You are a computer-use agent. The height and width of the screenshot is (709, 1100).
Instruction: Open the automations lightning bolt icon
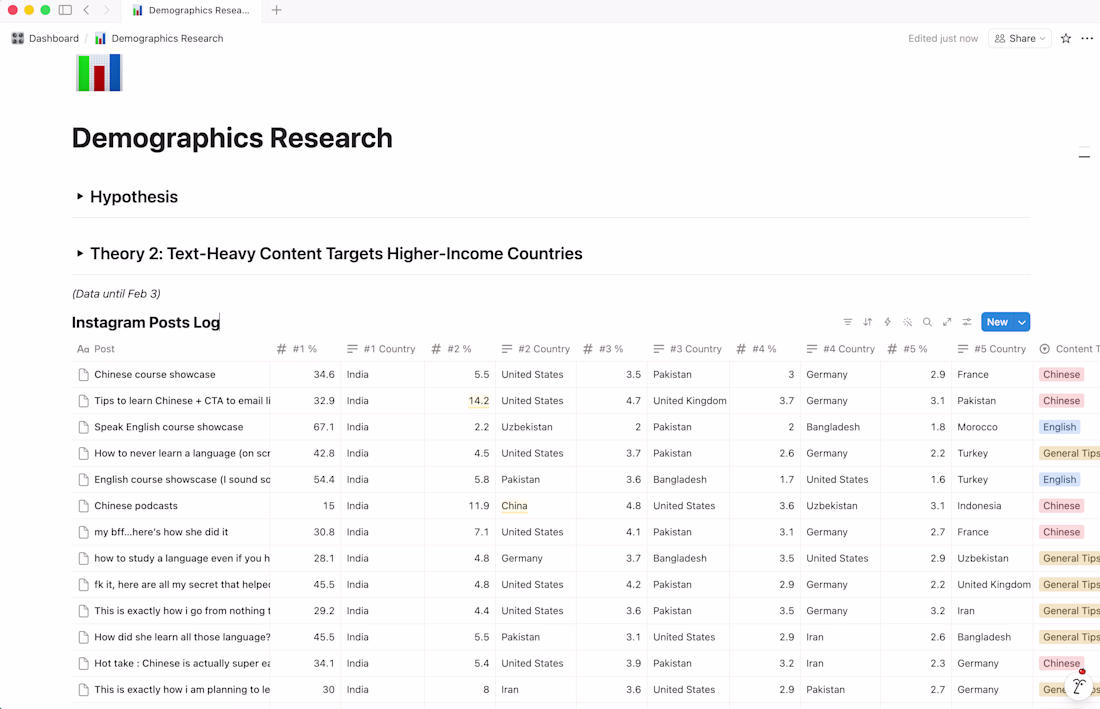(887, 322)
